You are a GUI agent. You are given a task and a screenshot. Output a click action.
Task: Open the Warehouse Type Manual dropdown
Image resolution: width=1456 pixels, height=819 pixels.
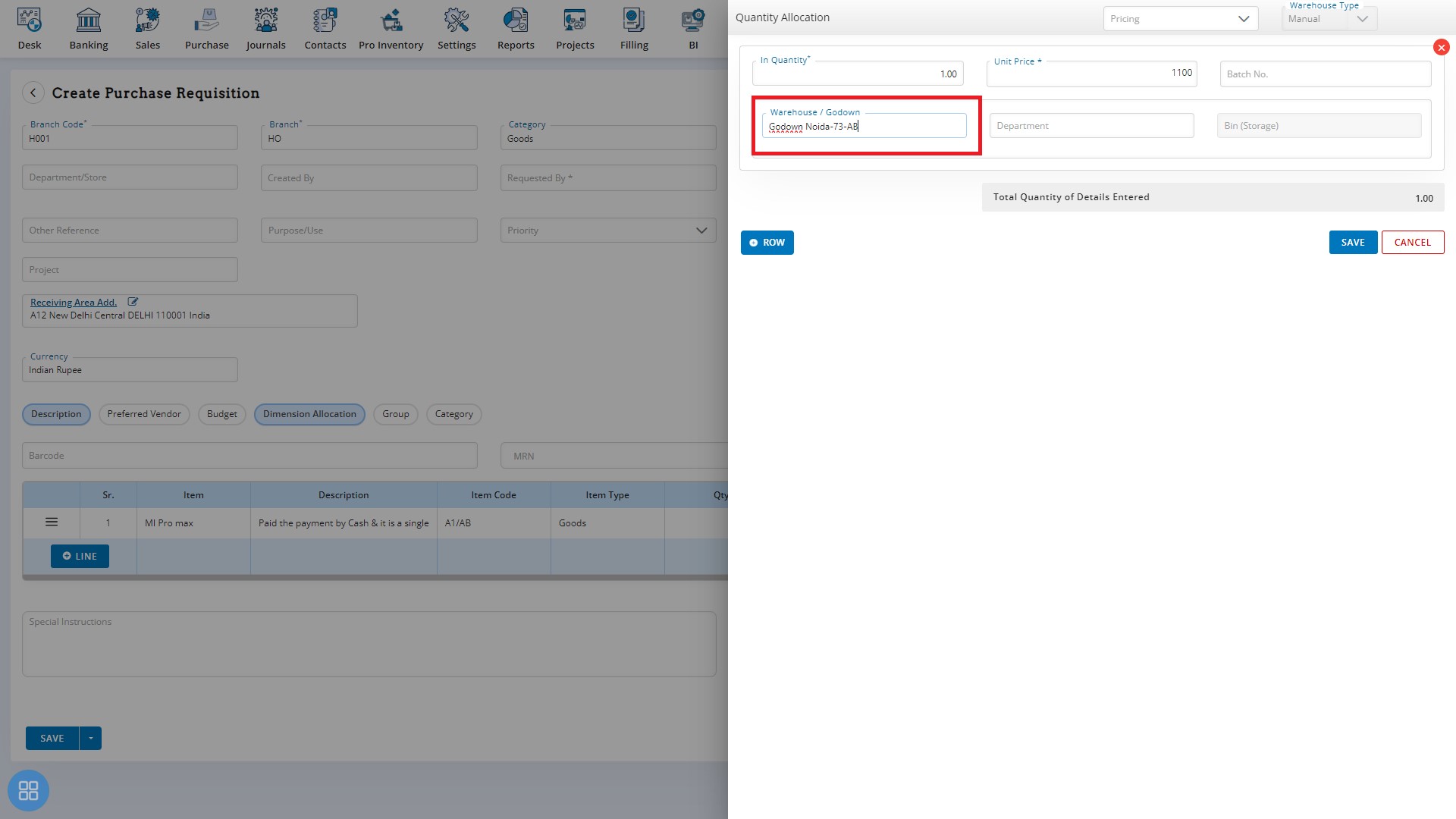pos(1329,19)
